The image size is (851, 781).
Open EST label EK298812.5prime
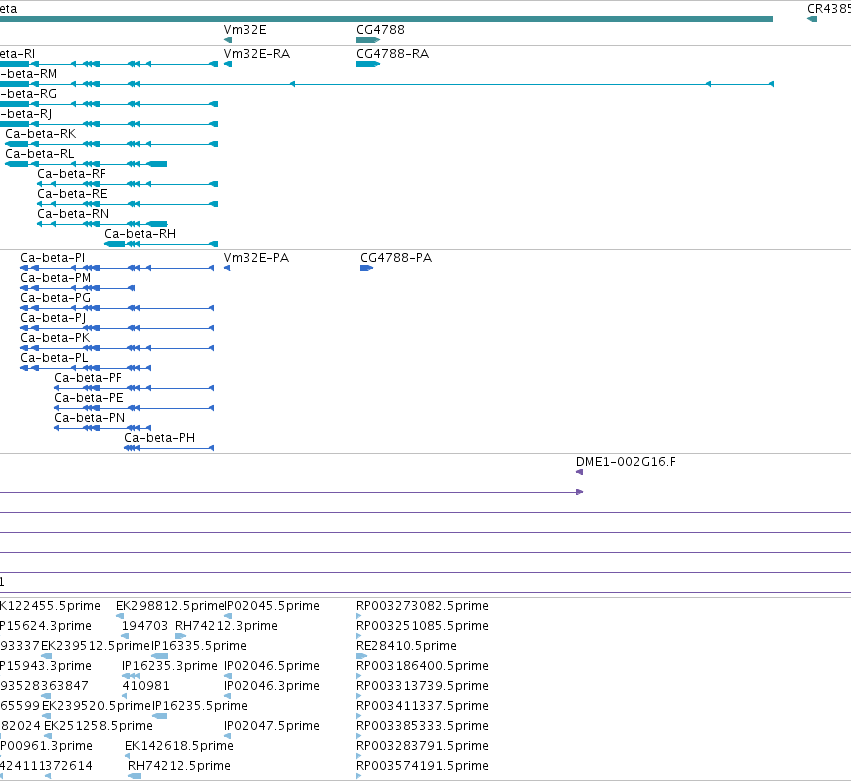(170, 606)
